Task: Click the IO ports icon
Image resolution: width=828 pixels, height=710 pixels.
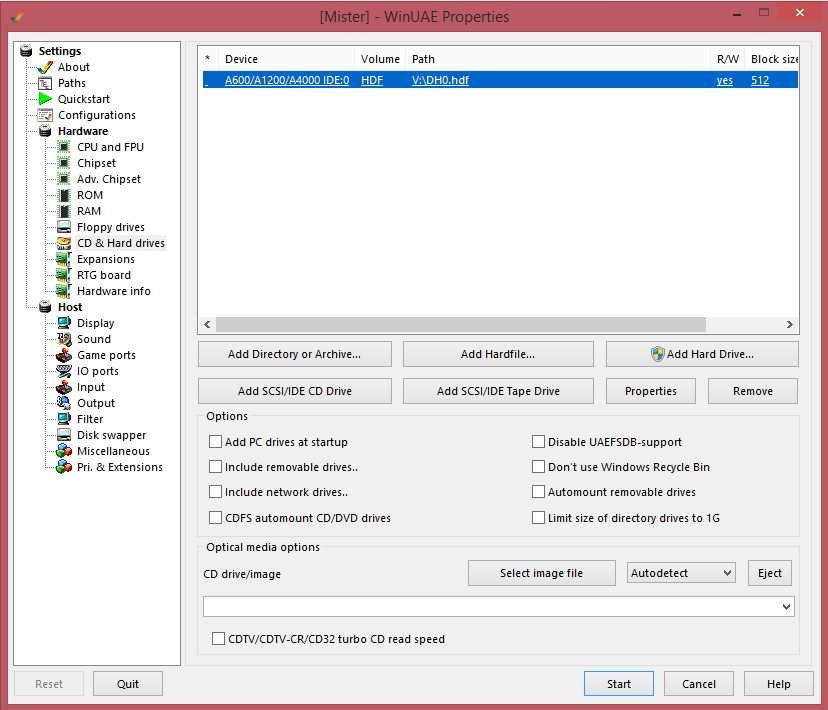Action: point(64,371)
